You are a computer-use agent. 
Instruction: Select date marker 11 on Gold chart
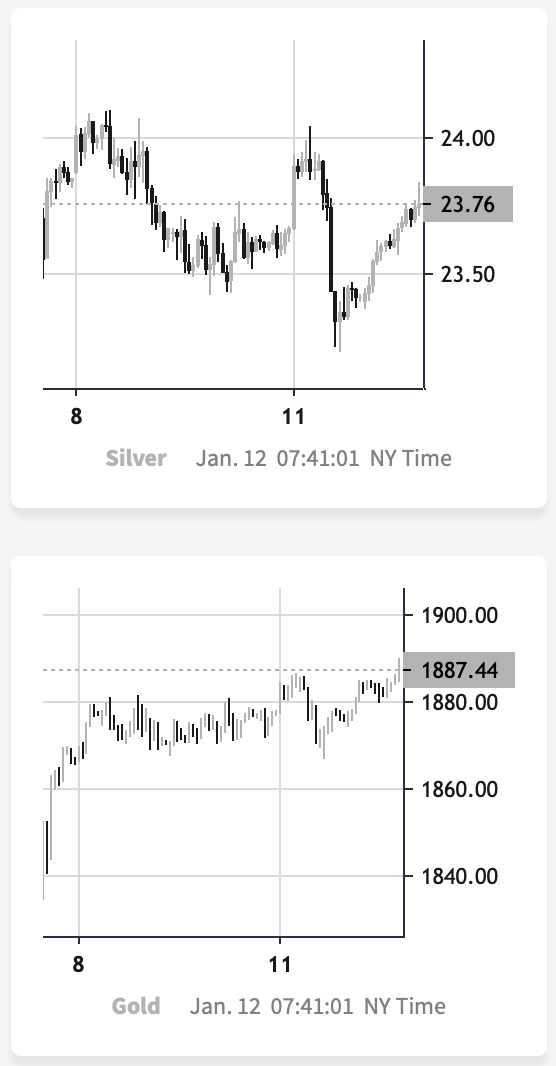point(280,964)
